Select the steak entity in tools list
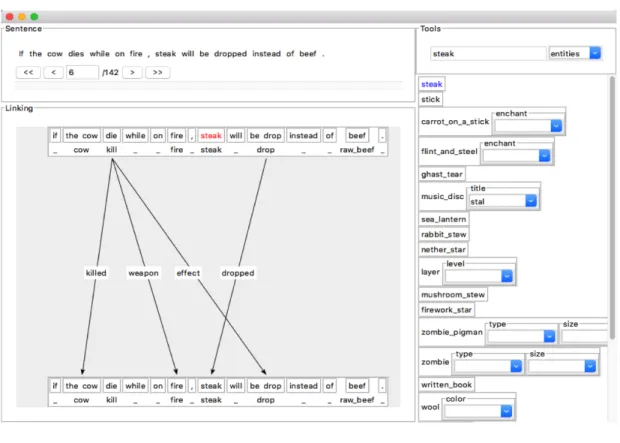 pyautogui.click(x=431, y=84)
